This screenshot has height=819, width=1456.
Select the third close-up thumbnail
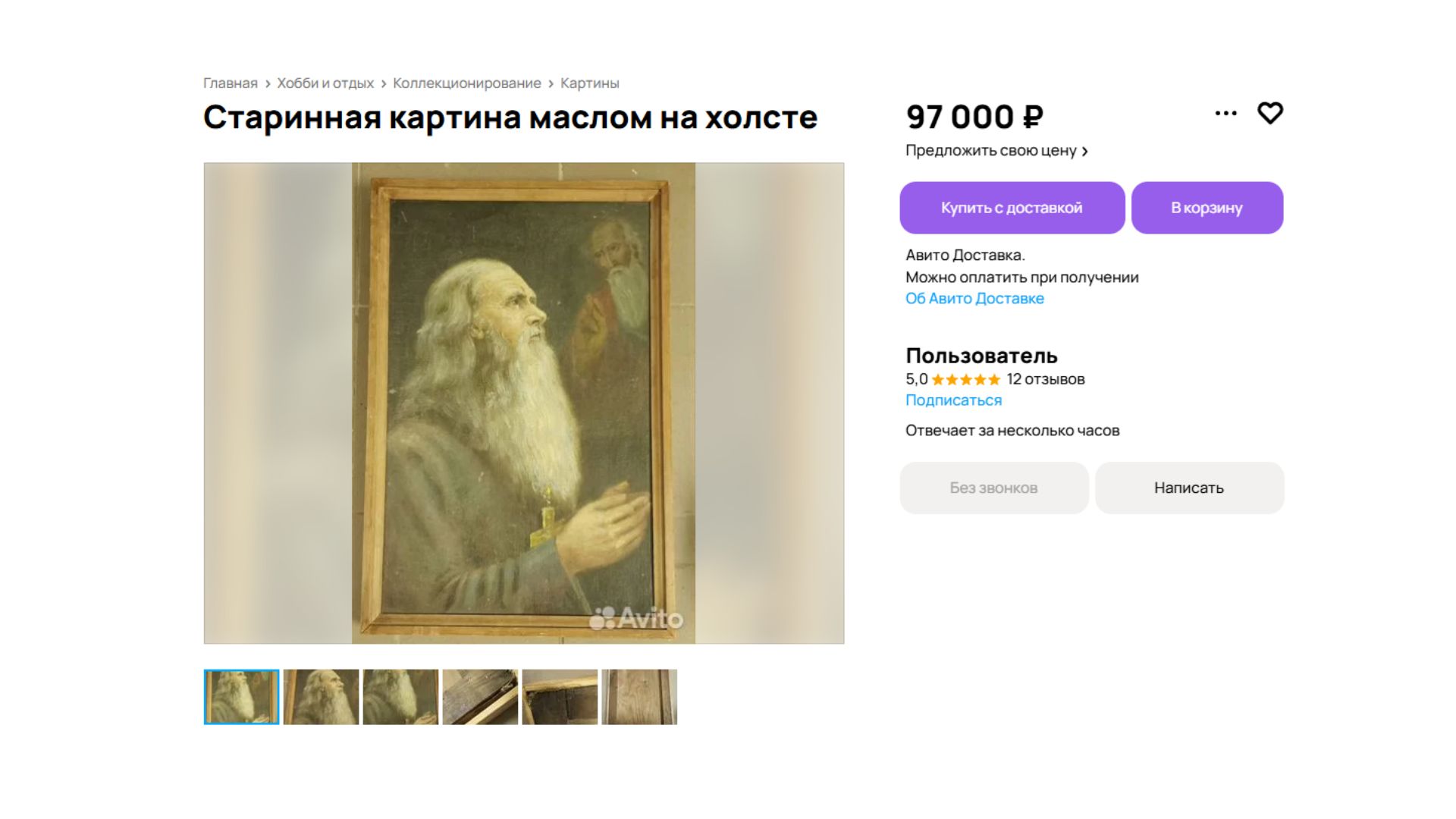(x=400, y=697)
